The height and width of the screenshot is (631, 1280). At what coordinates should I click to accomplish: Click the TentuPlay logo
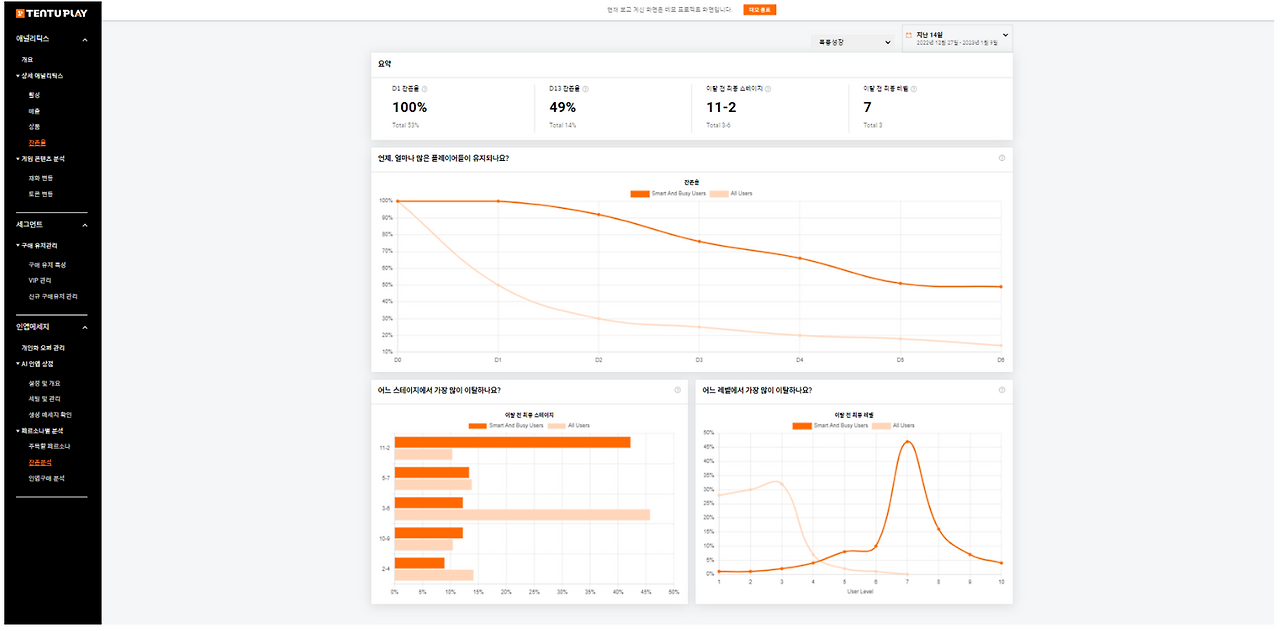(x=50, y=13)
